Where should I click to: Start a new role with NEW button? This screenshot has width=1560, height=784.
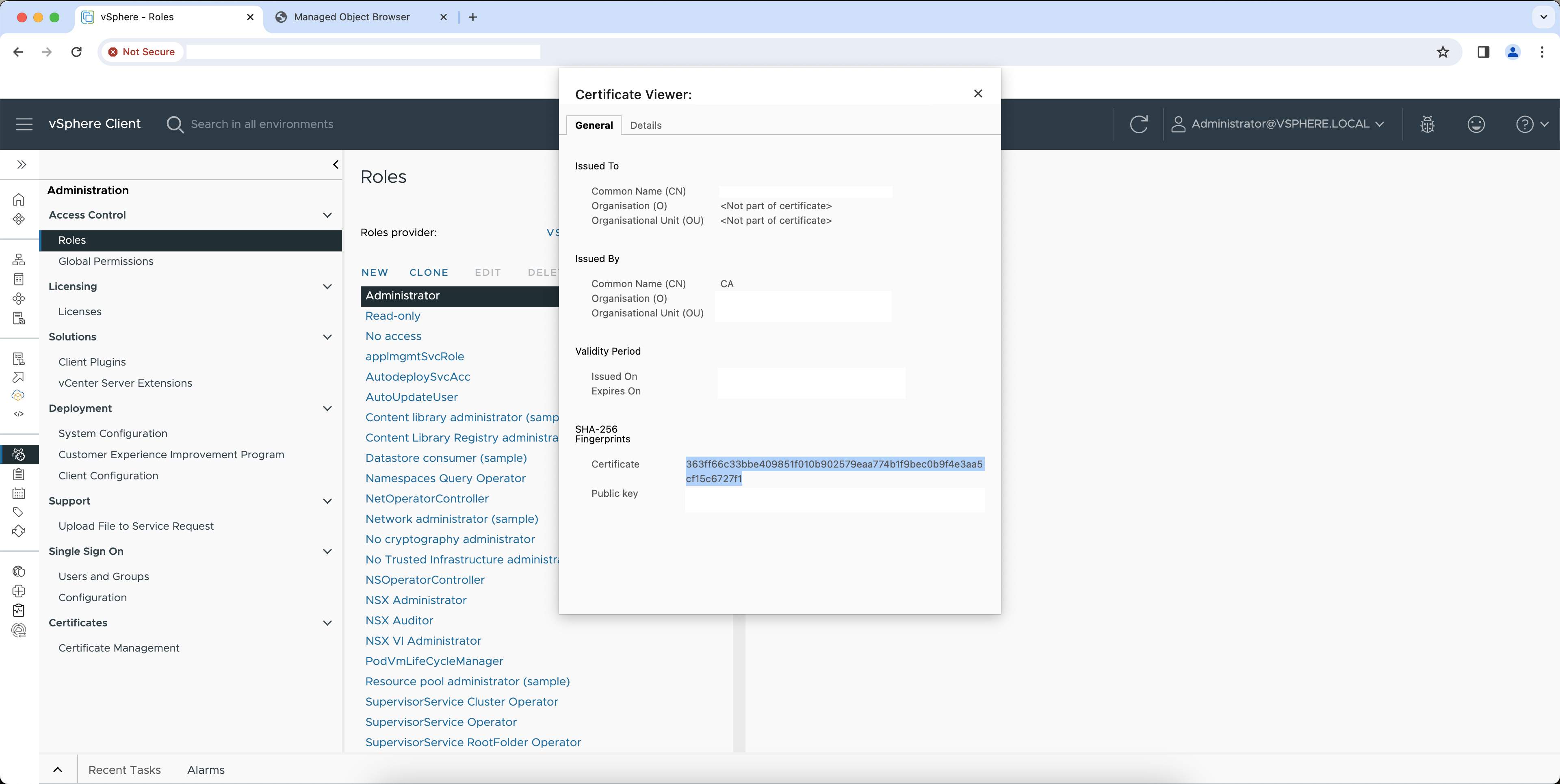pyautogui.click(x=374, y=273)
